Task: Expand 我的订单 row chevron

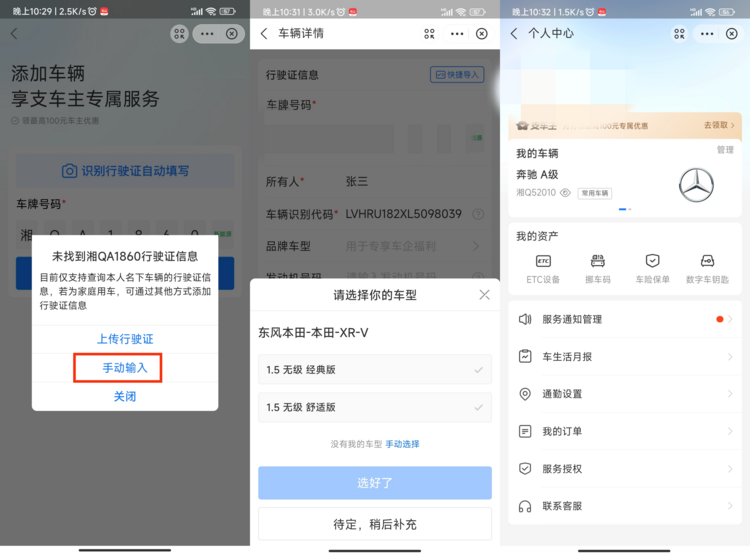Action: pyautogui.click(x=730, y=431)
